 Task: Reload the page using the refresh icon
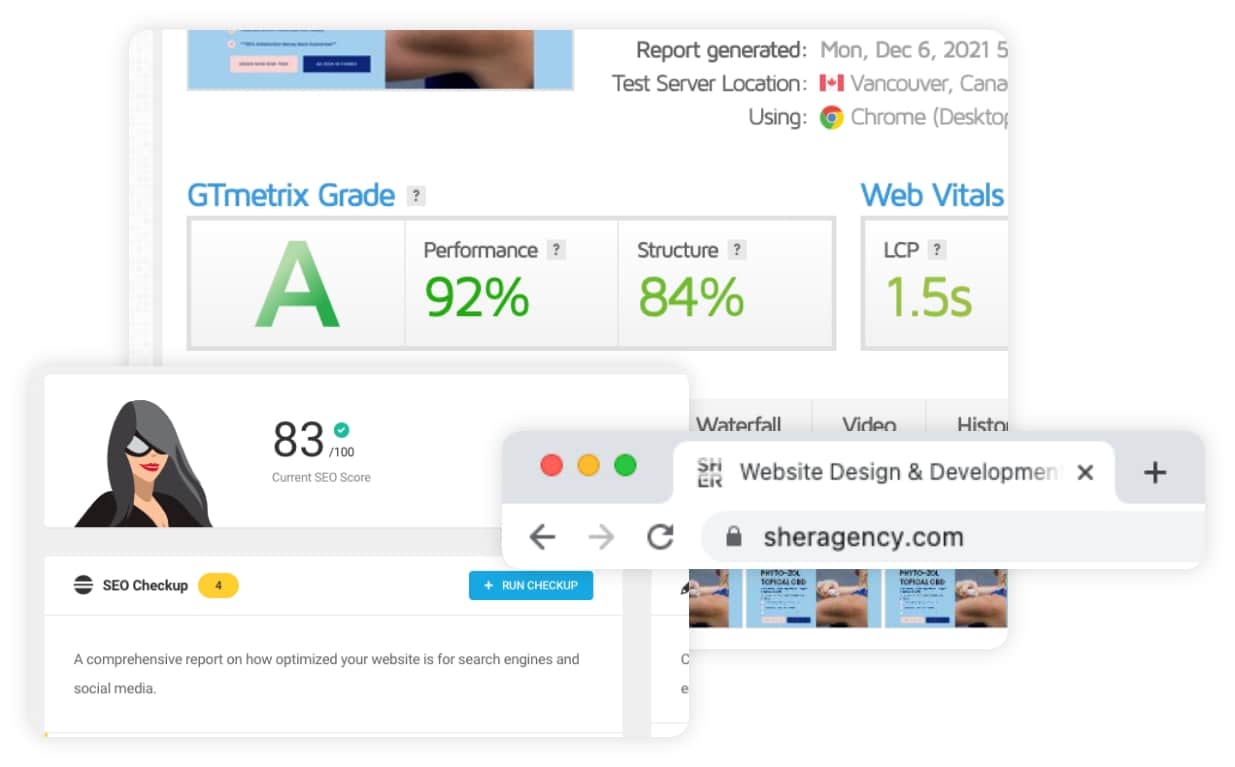click(x=660, y=538)
